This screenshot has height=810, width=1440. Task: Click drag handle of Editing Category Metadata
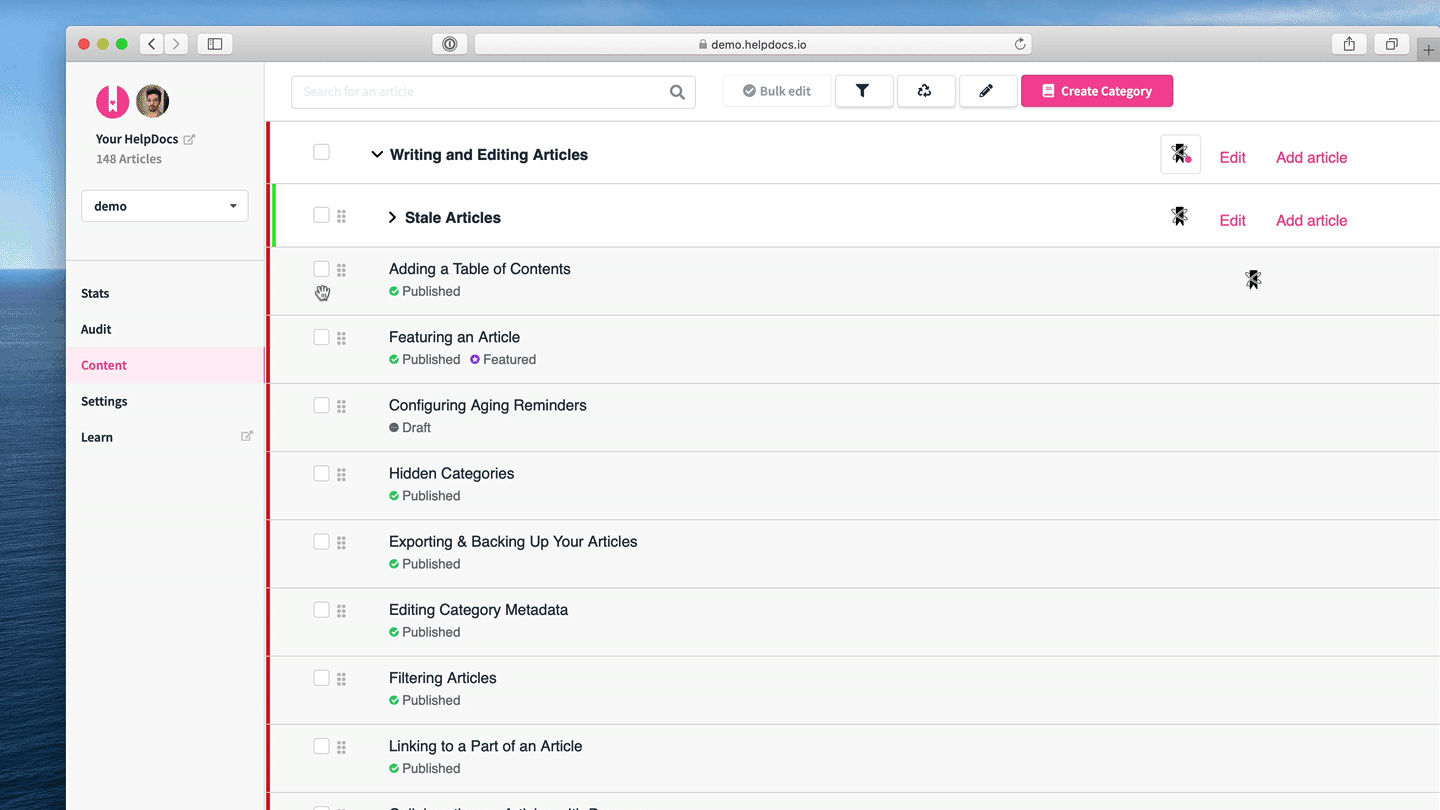pos(341,610)
